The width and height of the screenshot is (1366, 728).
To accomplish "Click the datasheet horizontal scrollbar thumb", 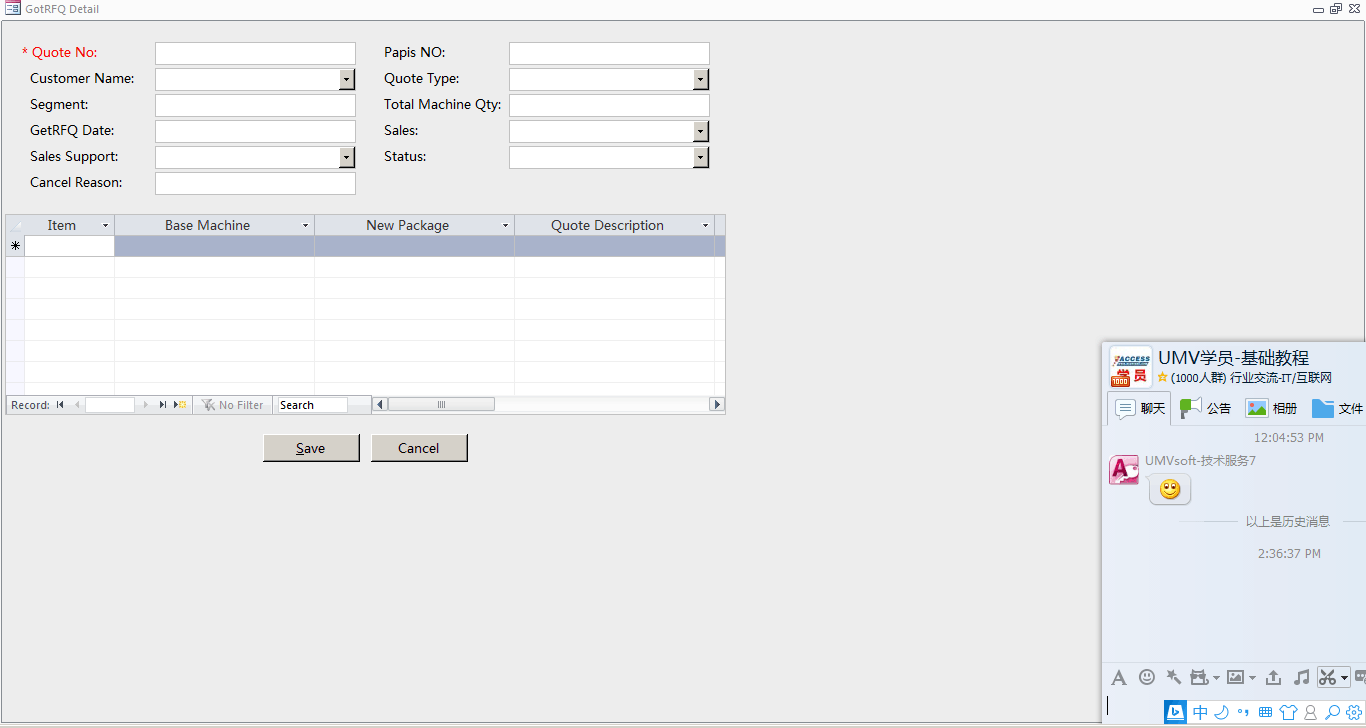I will pyautogui.click(x=441, y=405).
